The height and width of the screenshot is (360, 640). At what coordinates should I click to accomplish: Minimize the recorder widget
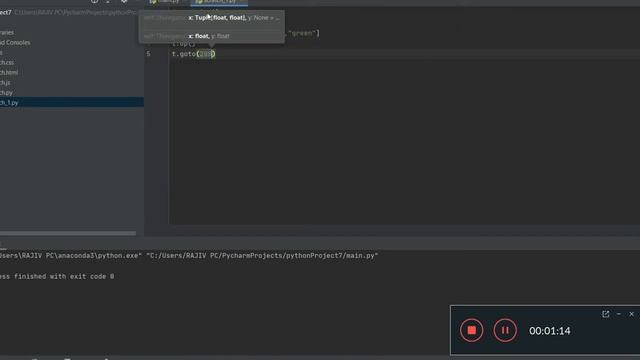[x=619, y=314]
